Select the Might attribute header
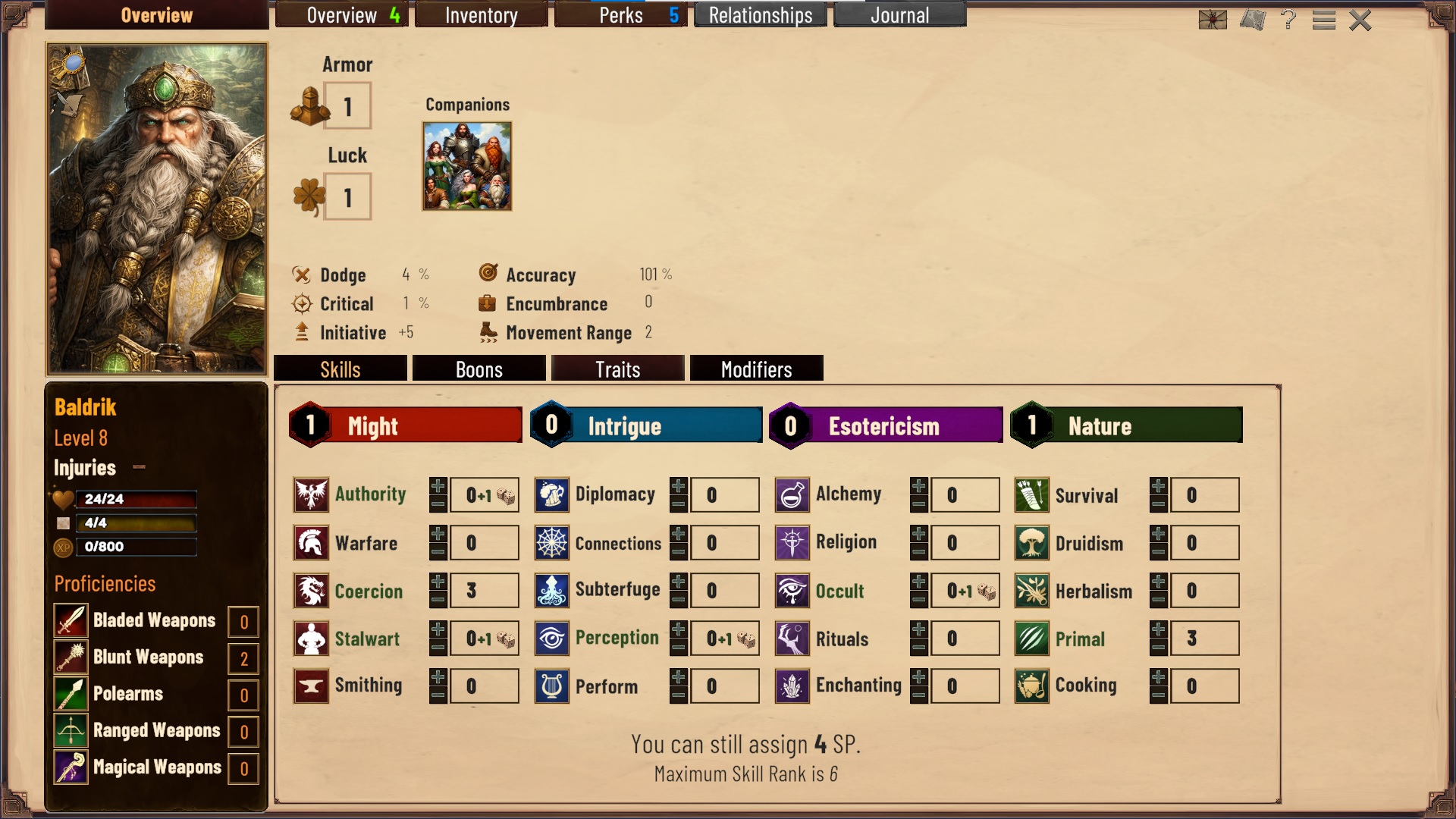 click(406, 425)
